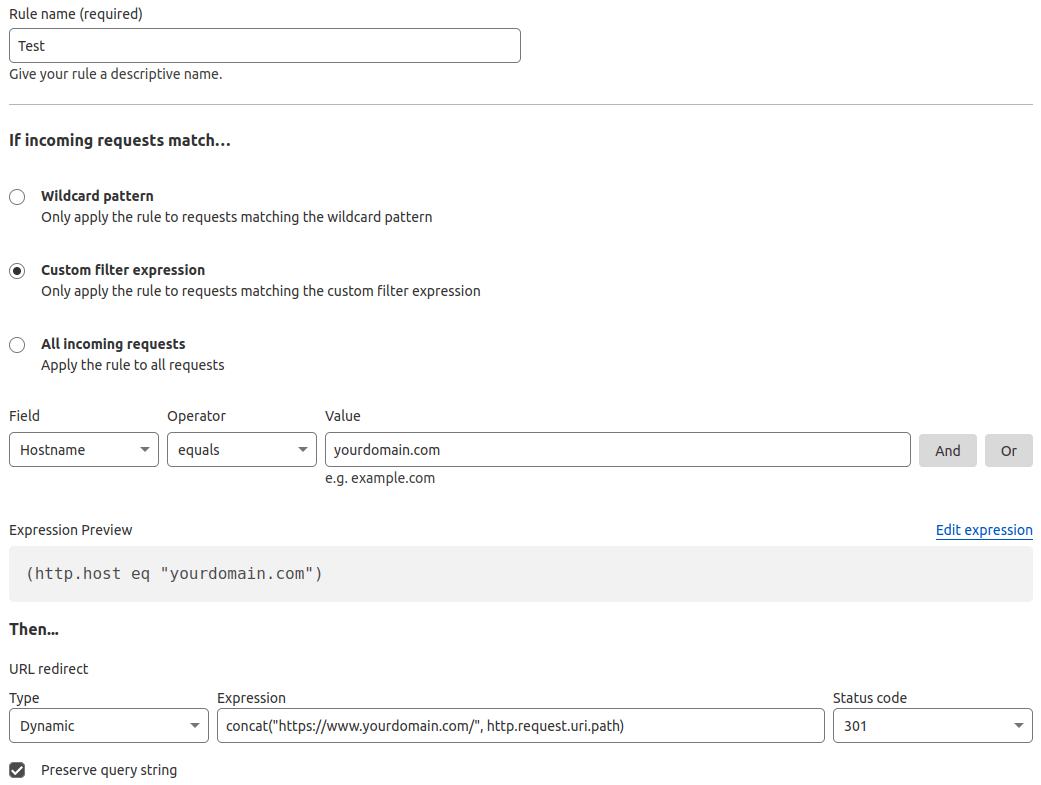Click the 'e.g. example.com' hint text
The height and width of the screenshot is (785, 1041).
(x=380, y=478)
